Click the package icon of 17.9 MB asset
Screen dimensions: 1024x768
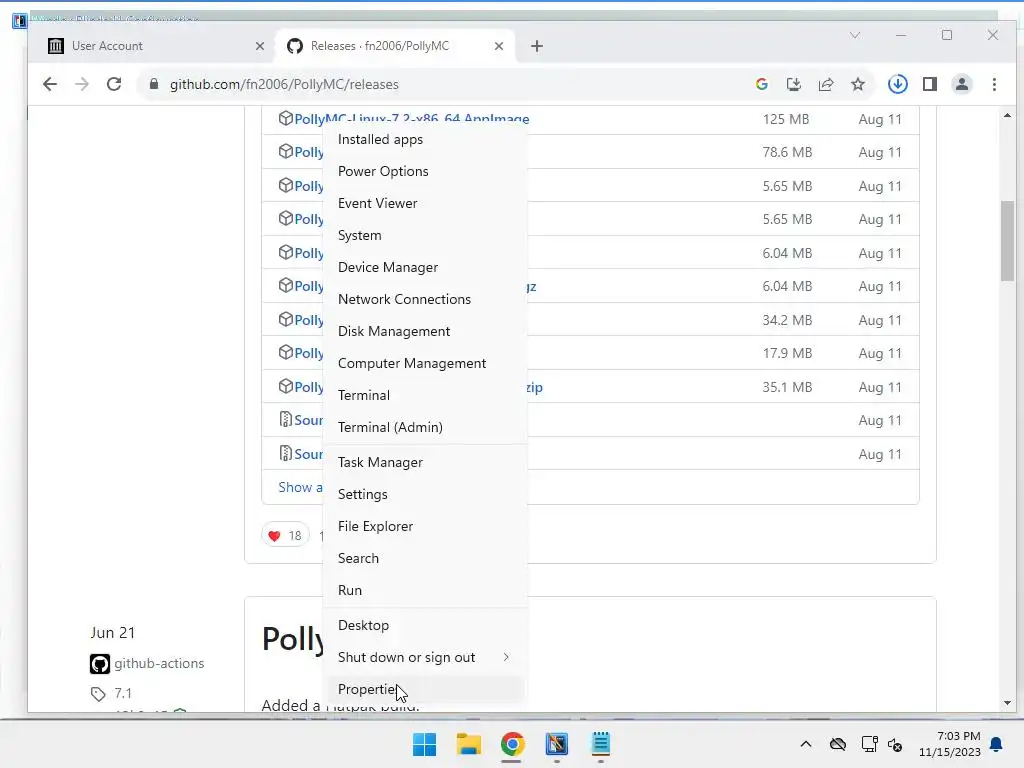[x=285, y=353]
